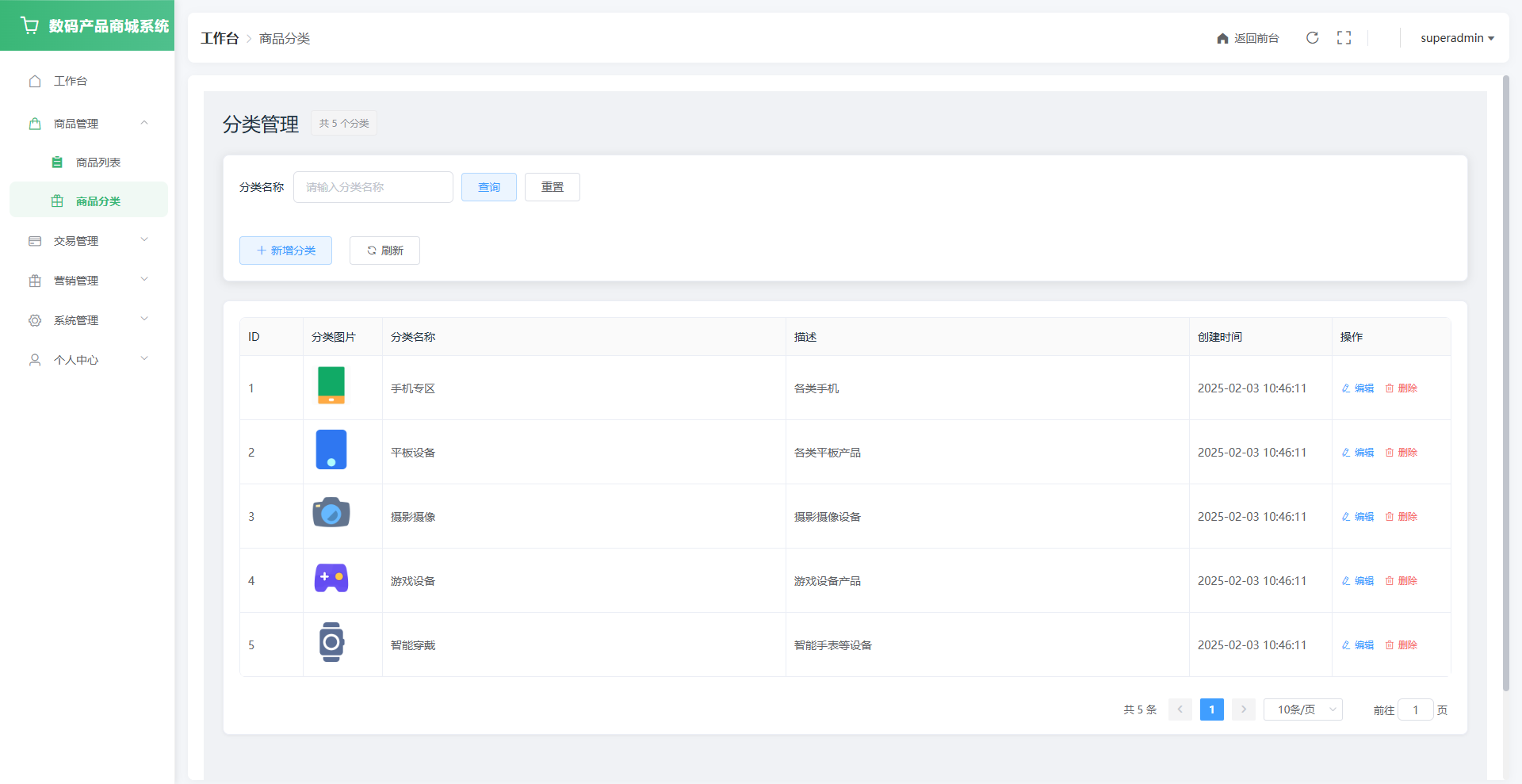Open 商品列表 in the sidebar

click(x=98, y=163)
